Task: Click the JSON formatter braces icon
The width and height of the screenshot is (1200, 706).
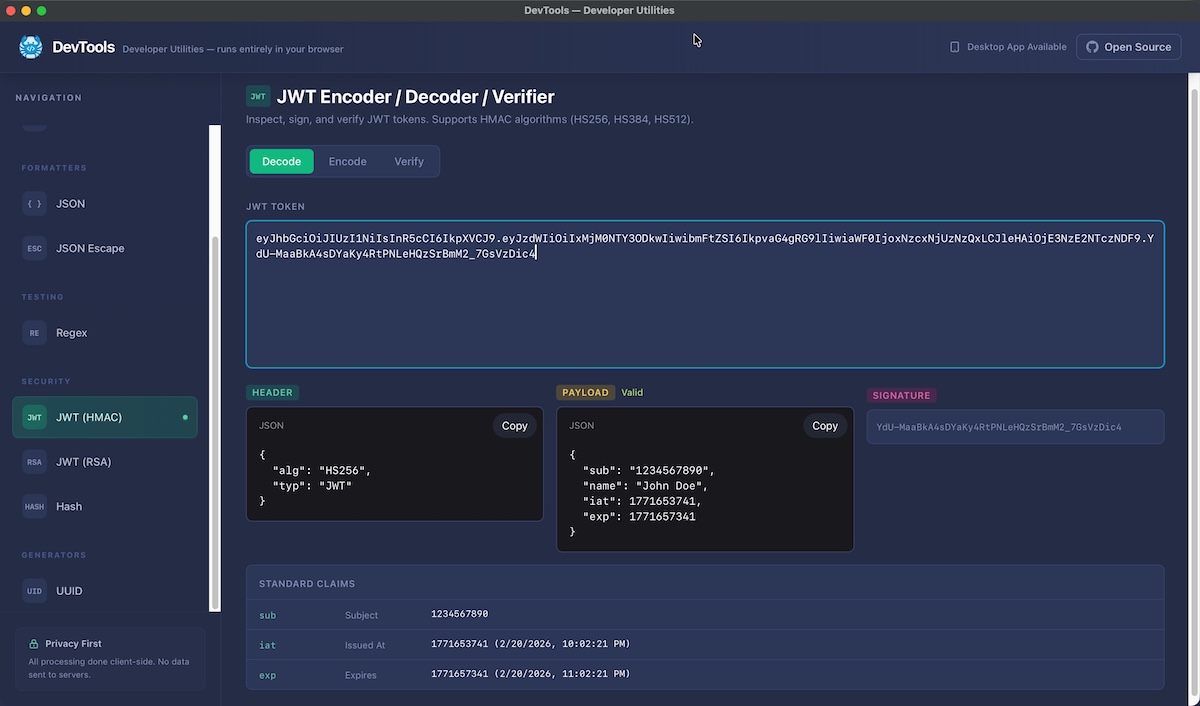Action: pos(35,203)
